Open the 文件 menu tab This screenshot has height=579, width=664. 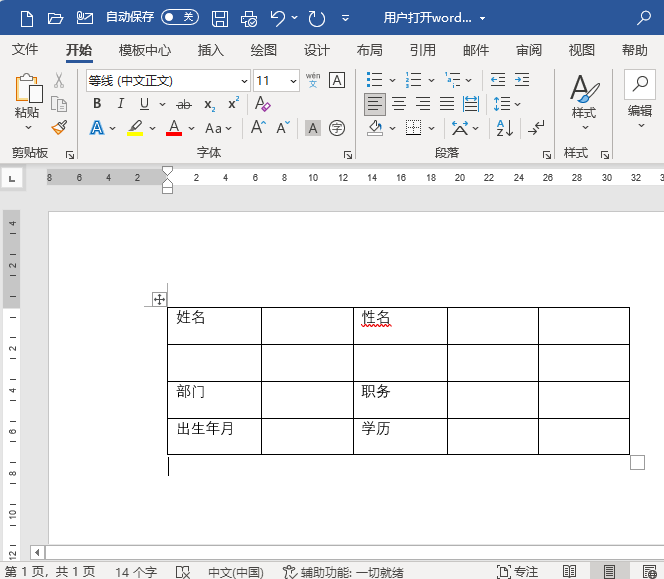click(25, 50)
